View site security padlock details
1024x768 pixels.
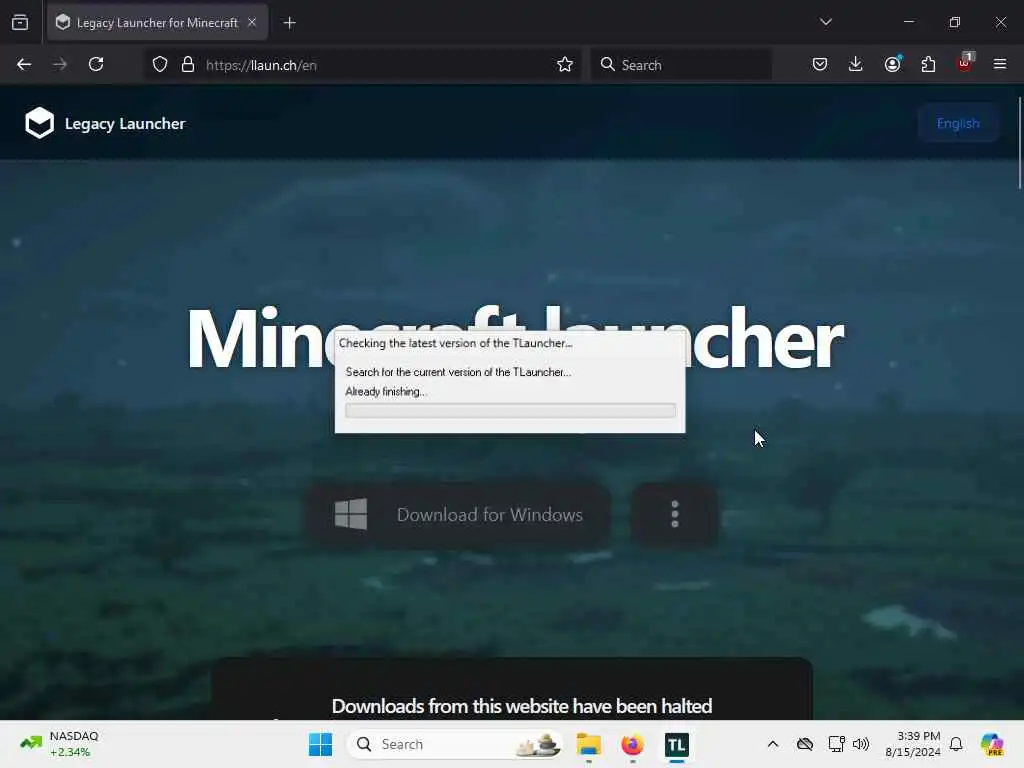pyautogui.click(x=188, y=64)
